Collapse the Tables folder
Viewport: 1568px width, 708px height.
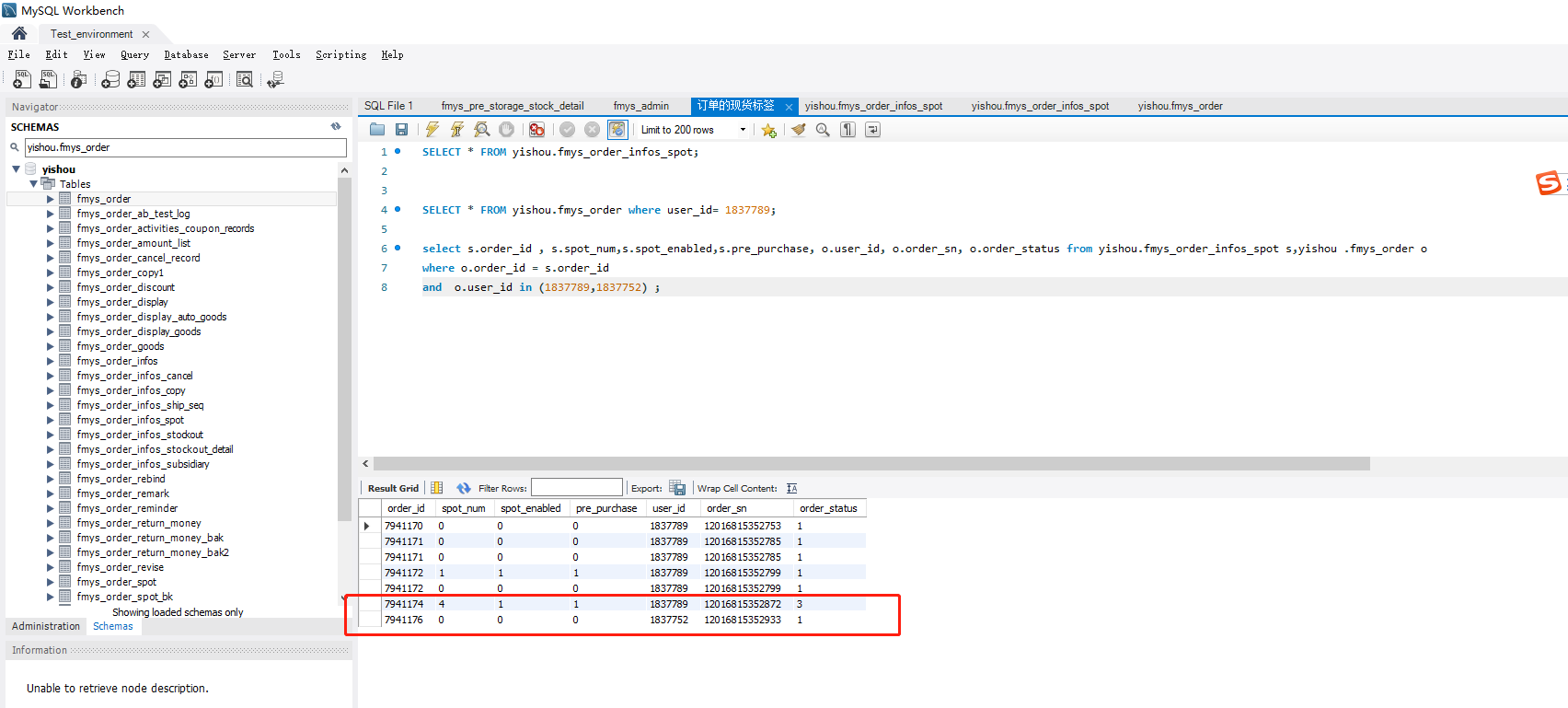pos(34,184)
